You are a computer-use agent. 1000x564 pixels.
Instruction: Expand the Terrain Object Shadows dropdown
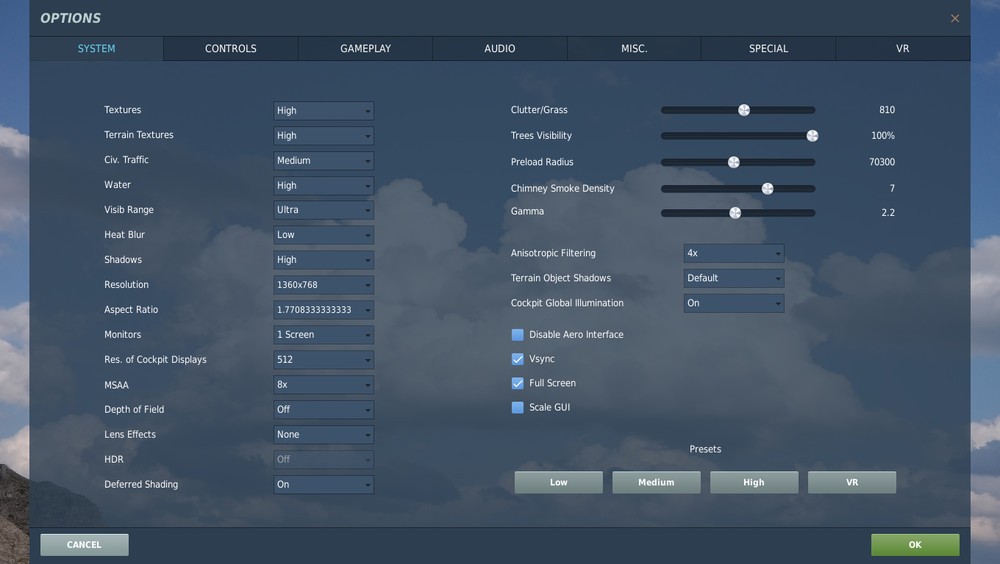tap(733, 278)
